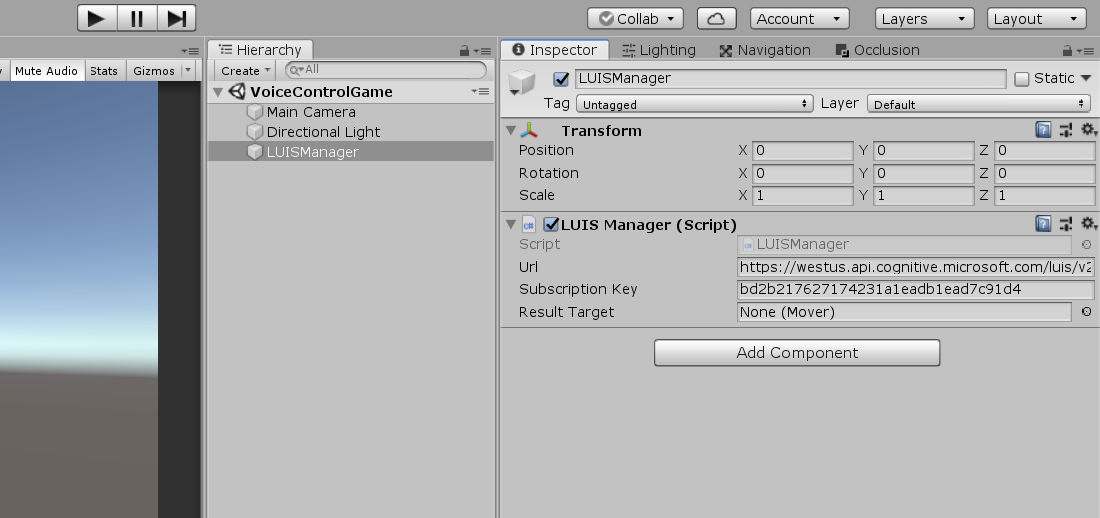Open the Static flags dropdown arrow
1100x518 pixels.
(x=1086, y=79)
